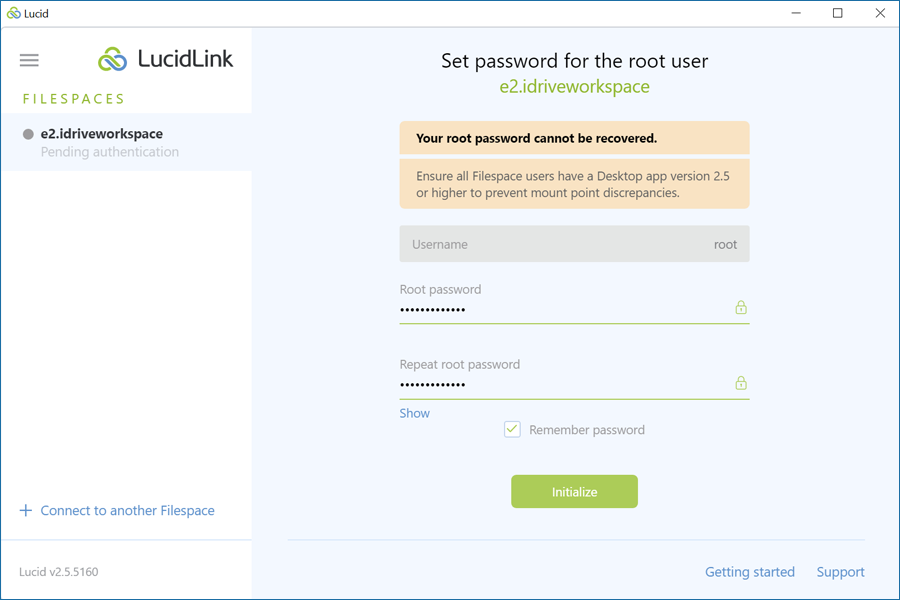Click the Initialize button
Screen dimensions: 900x600
pos(574,491)
